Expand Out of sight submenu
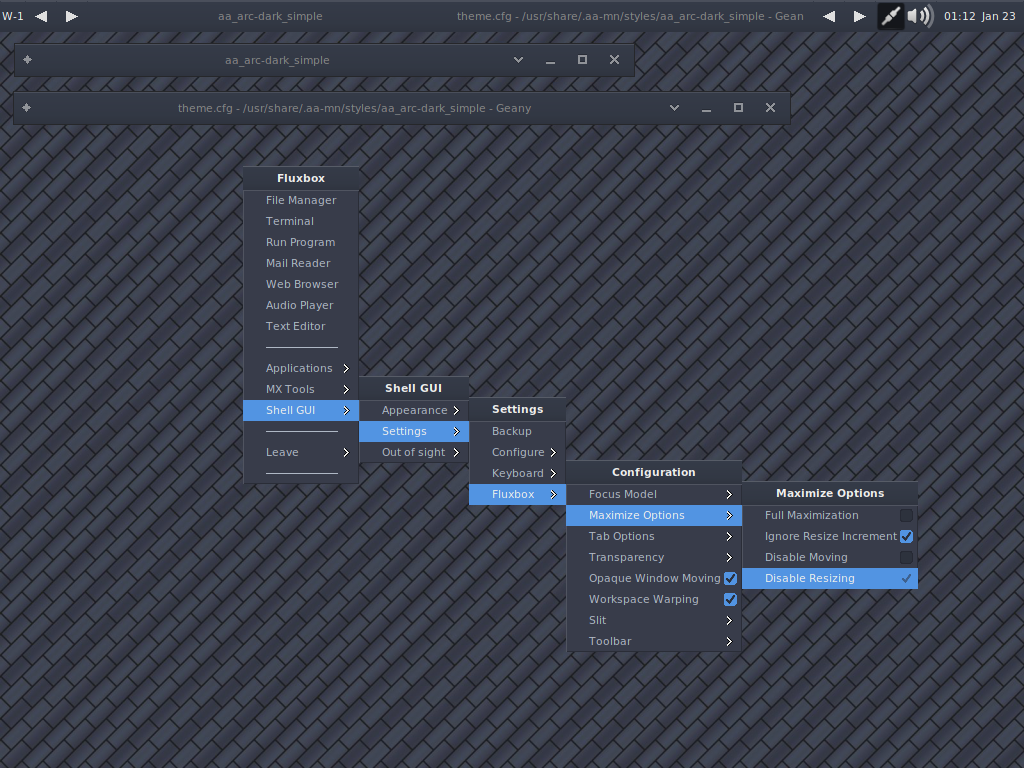The image size is (1024, 768). (414, 452)
